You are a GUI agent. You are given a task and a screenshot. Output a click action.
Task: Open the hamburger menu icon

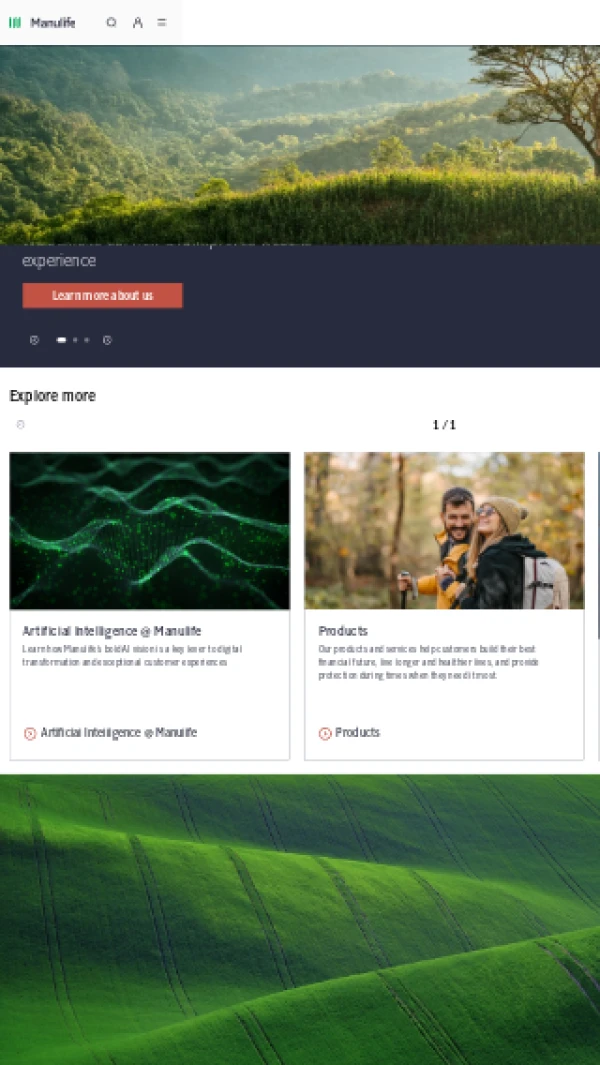[162, 22]
